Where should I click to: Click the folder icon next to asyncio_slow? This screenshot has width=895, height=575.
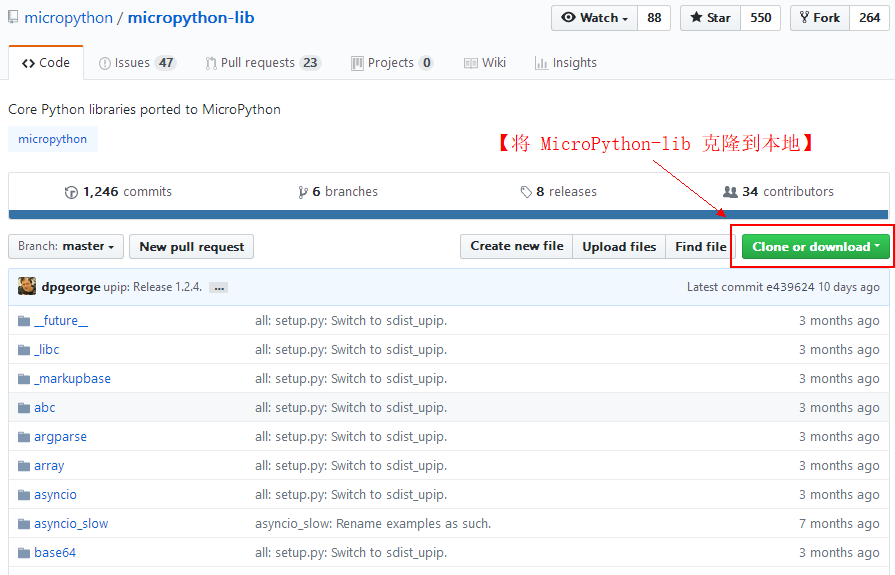pos(24,524)
